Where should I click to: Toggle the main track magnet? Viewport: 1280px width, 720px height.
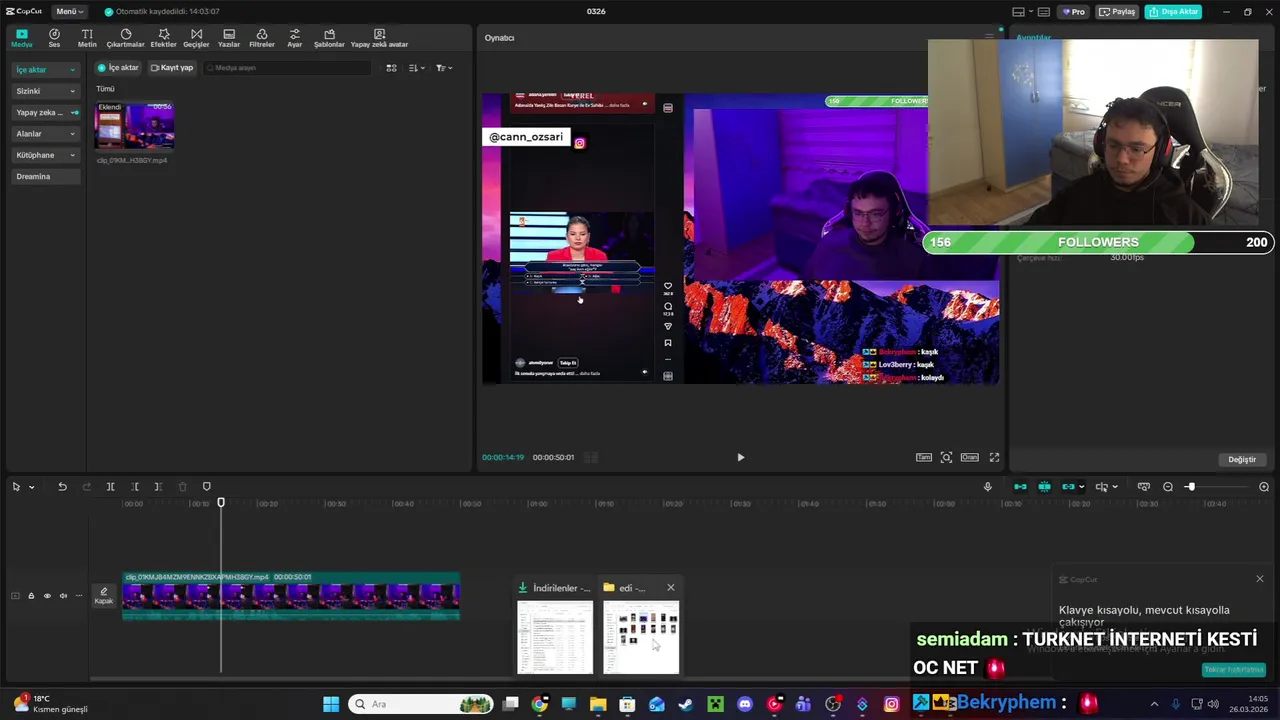pyautogui.click(x=1020, y=487)
